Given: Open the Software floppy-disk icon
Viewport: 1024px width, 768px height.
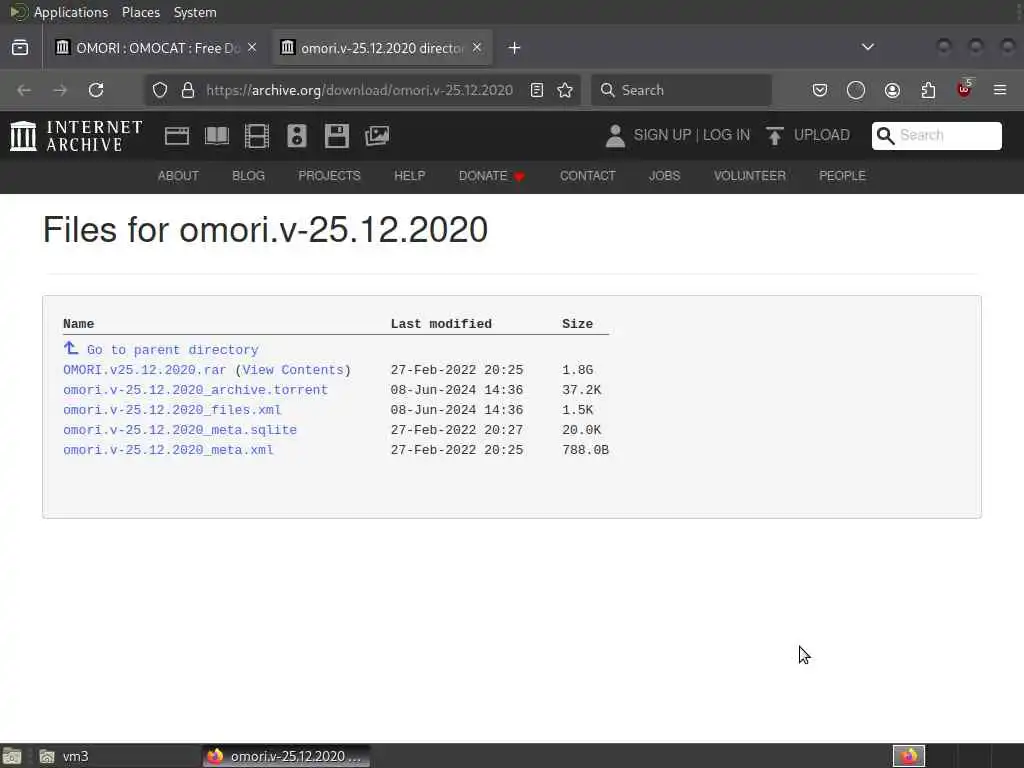Looking at the screenshot, I should (x=337, y=136).
